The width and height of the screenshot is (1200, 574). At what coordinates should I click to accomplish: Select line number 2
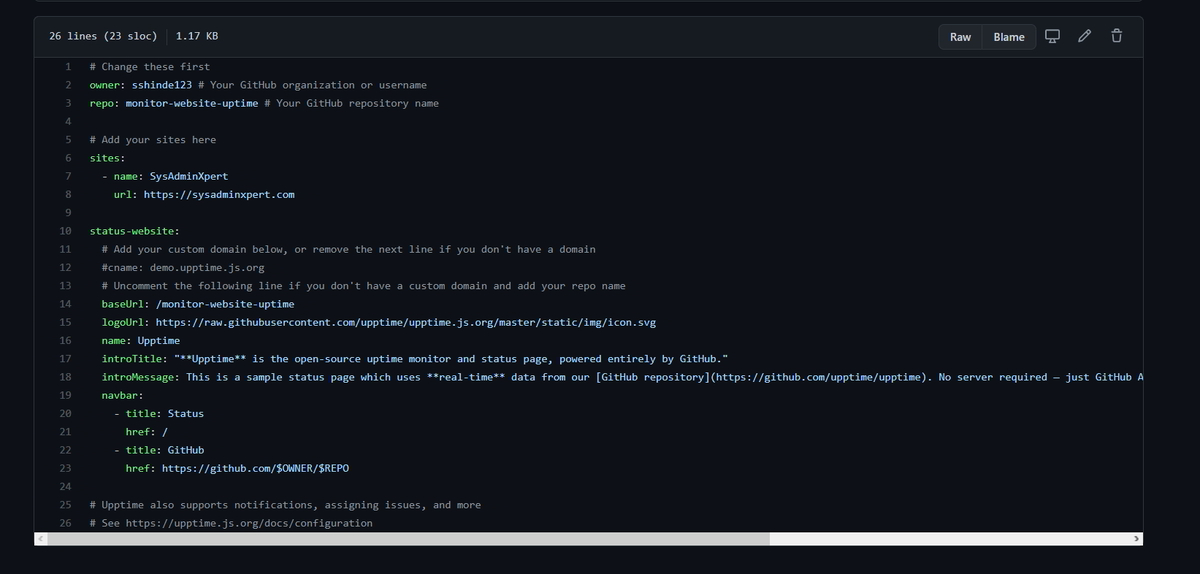(68, 85)
